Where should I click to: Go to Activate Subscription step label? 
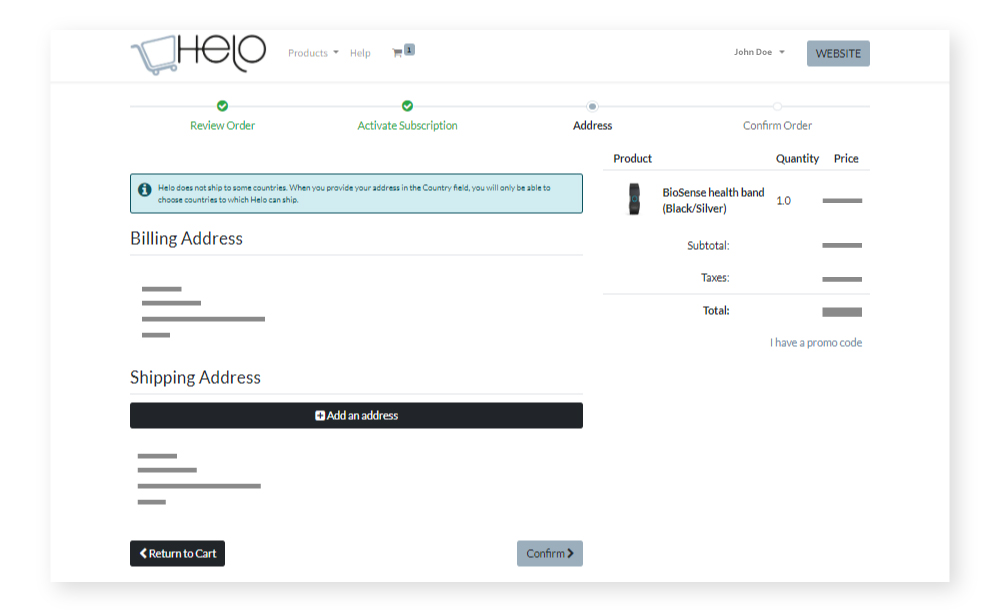tap(407, 126)
